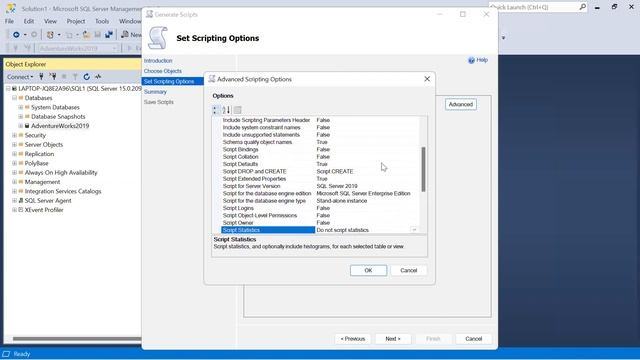This screenshot has height=360, width=640.
Task: Open the View menu
Action: tap(50, 21)
